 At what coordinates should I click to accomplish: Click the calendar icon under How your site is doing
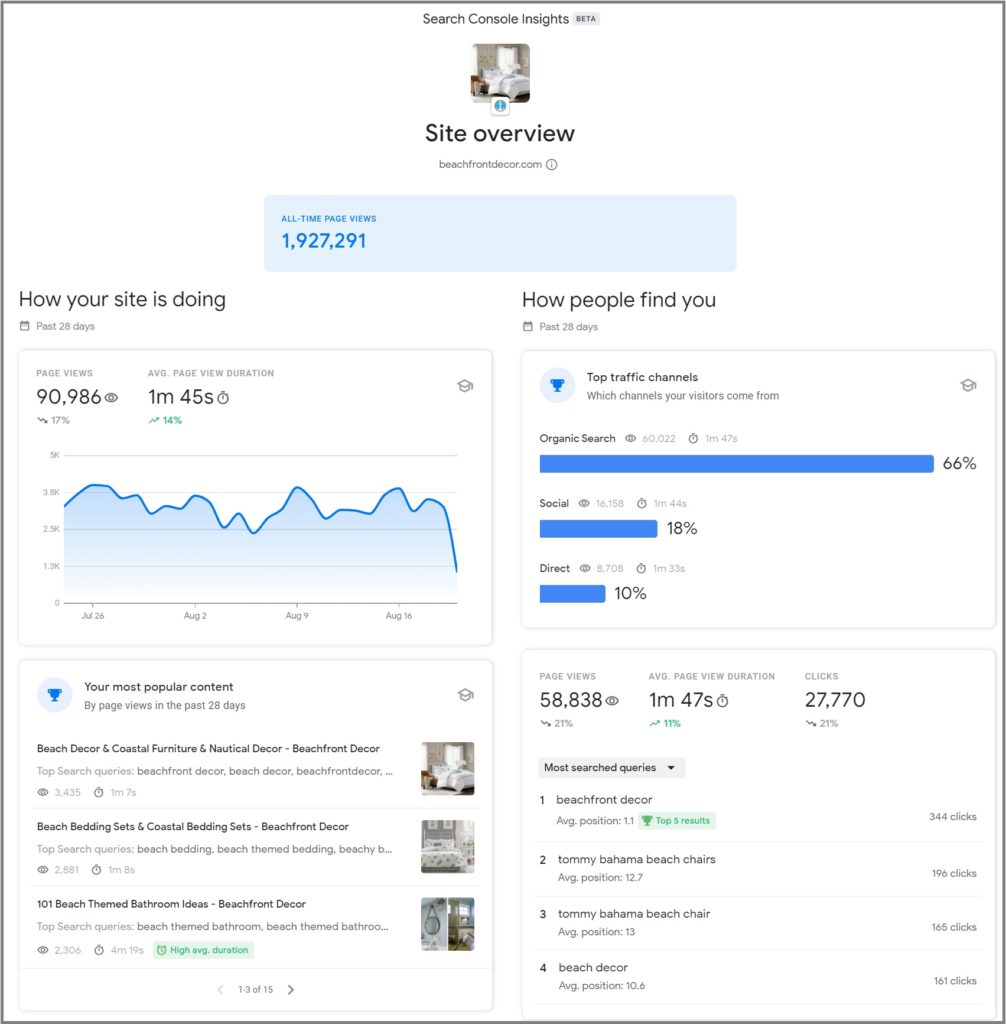pyautogui.click(x=25, y=325)
